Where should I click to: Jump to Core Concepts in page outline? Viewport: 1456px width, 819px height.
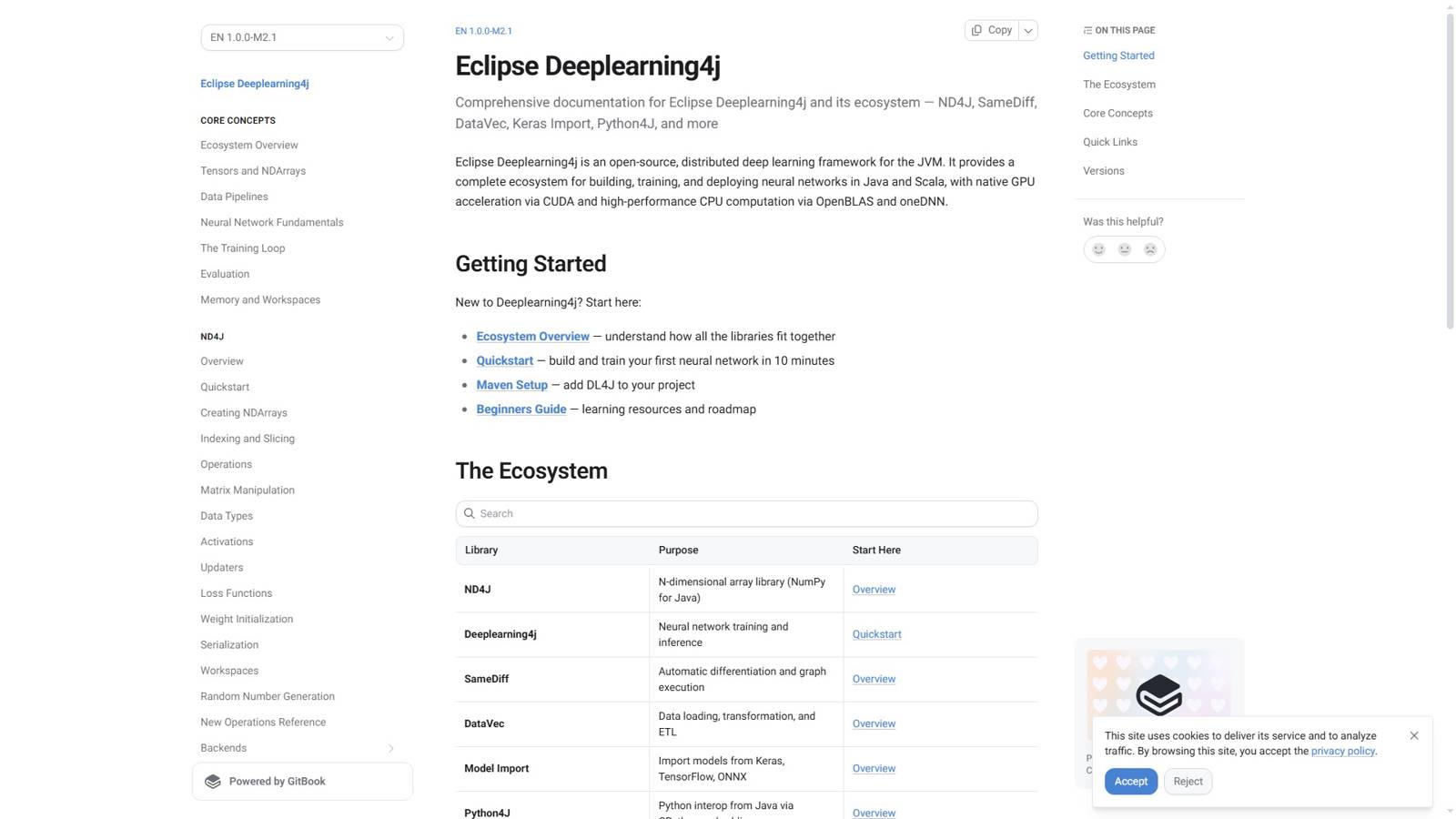pos(1117,114)
